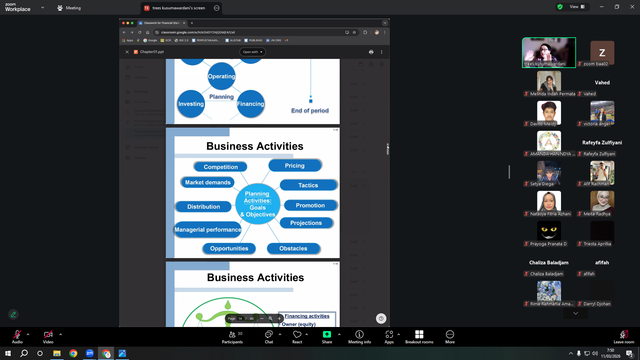
Task: Expand the arrow beside Apps
Action: [x=398, y=334]
